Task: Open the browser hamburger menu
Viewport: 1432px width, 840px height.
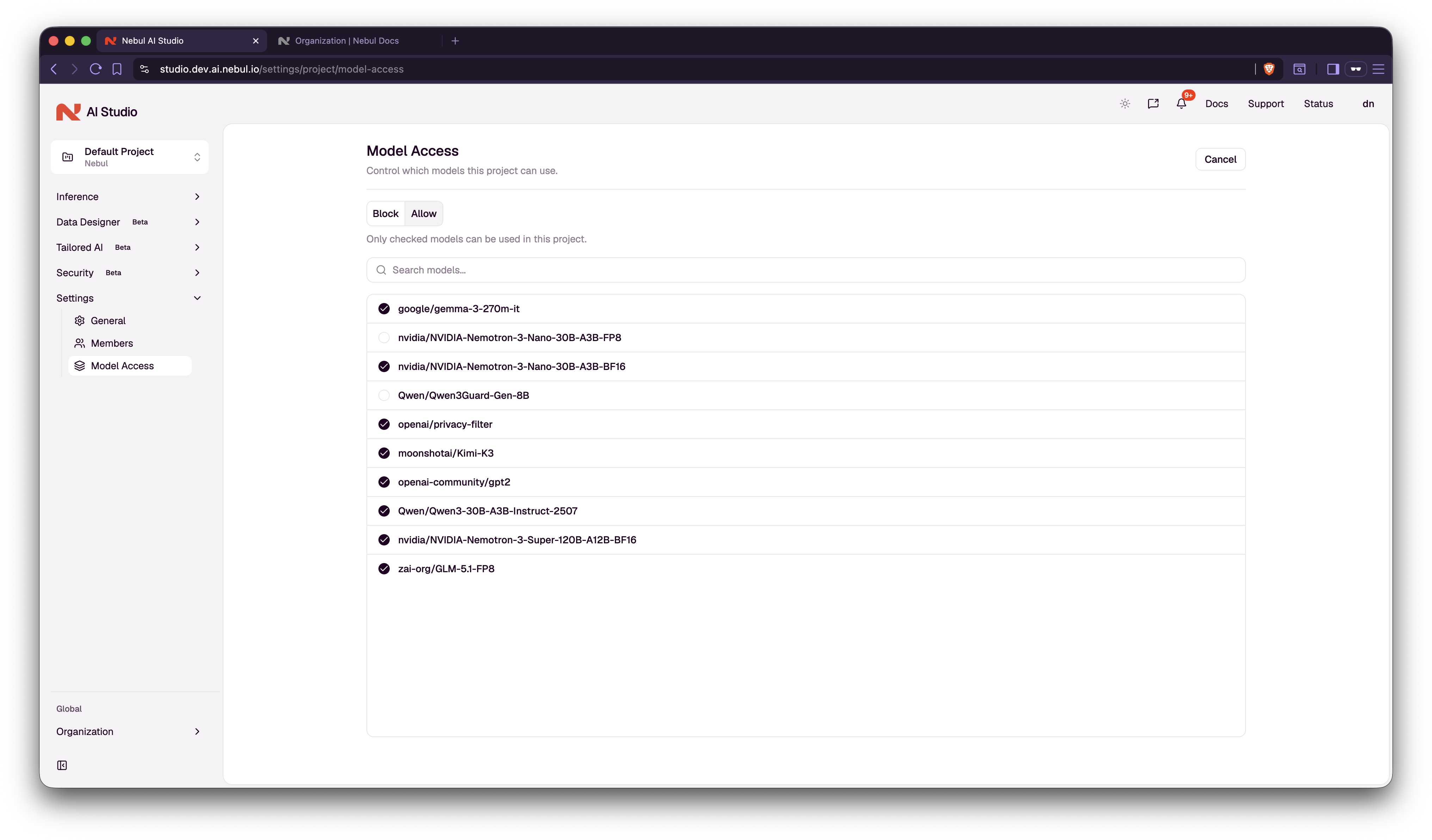Action: (x=1378, y=69)
